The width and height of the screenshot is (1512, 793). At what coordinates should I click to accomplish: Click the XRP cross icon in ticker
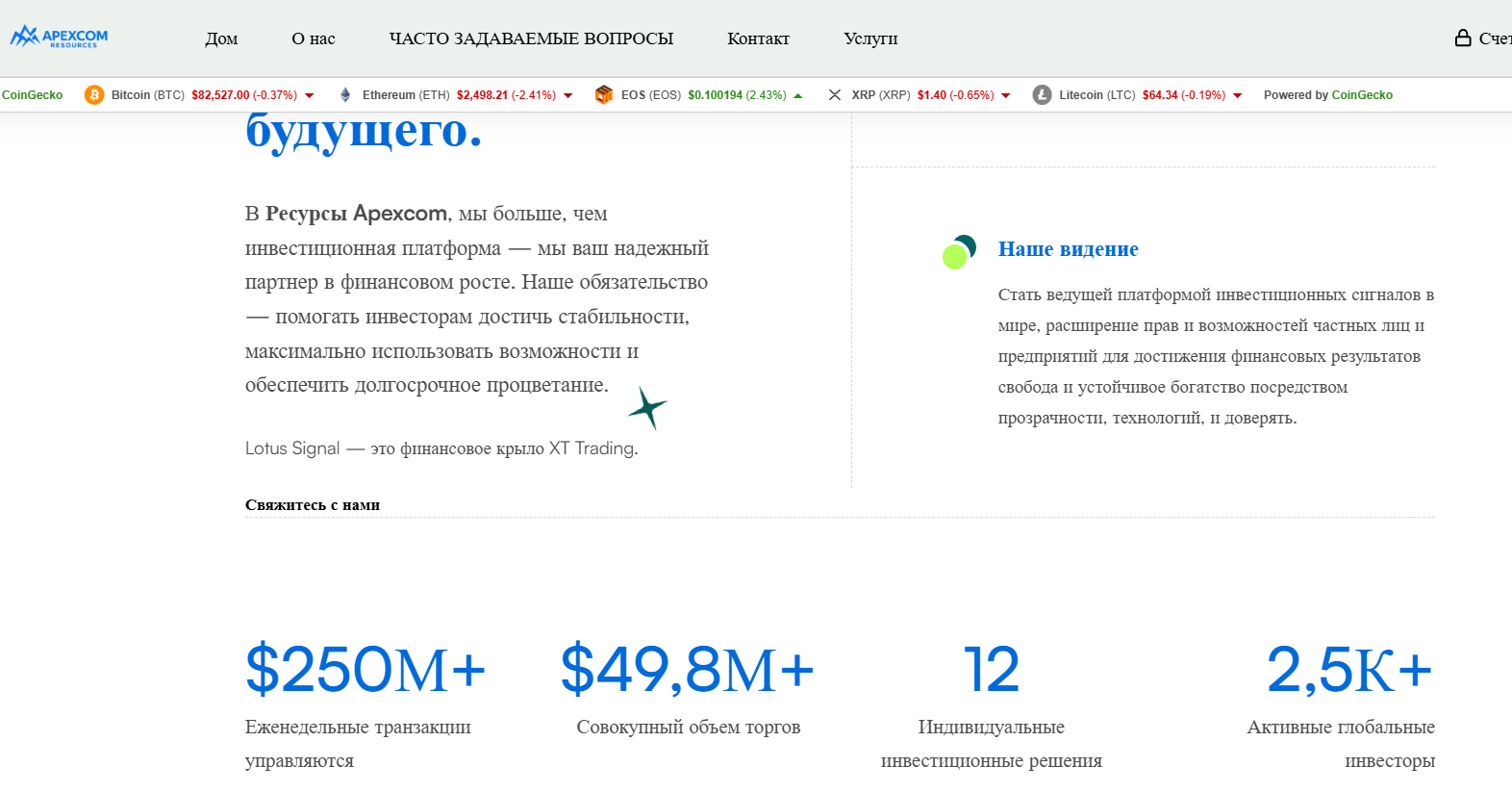pyautogui.click(x=835, y=94)
